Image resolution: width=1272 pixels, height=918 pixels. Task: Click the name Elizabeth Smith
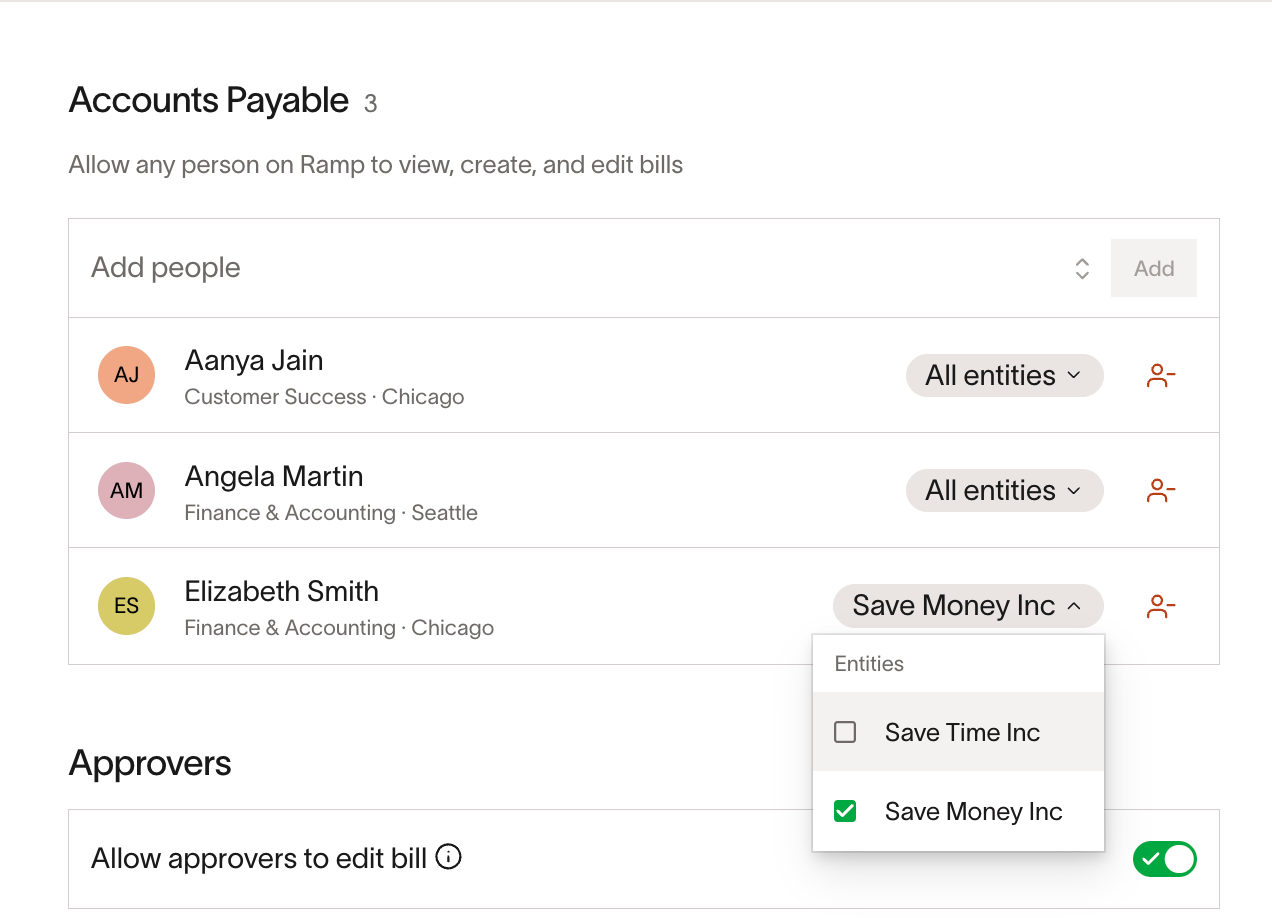[x=282, y=591]
